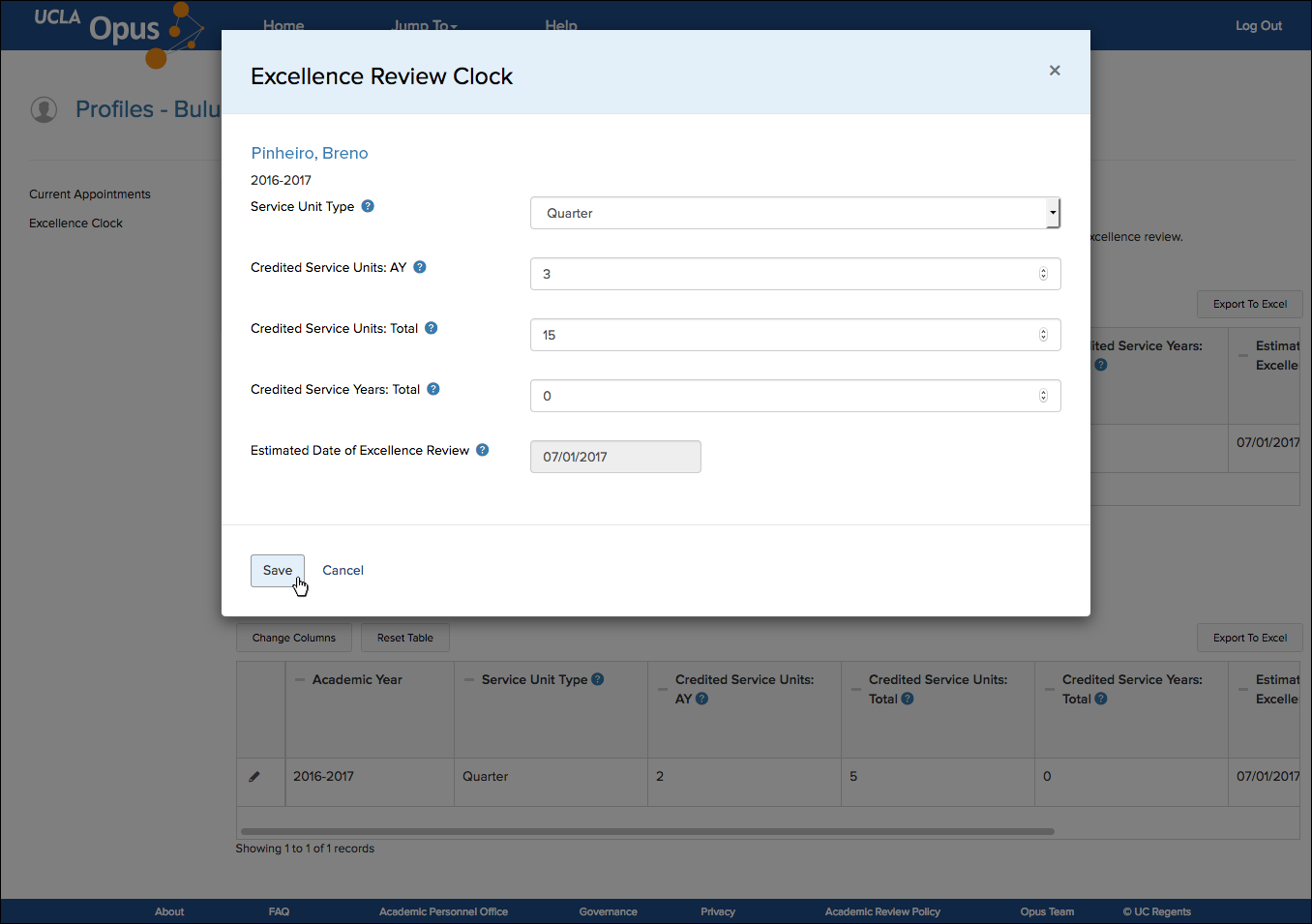Click help icon in Credited Service Units: AY column header

click(702, 699)
